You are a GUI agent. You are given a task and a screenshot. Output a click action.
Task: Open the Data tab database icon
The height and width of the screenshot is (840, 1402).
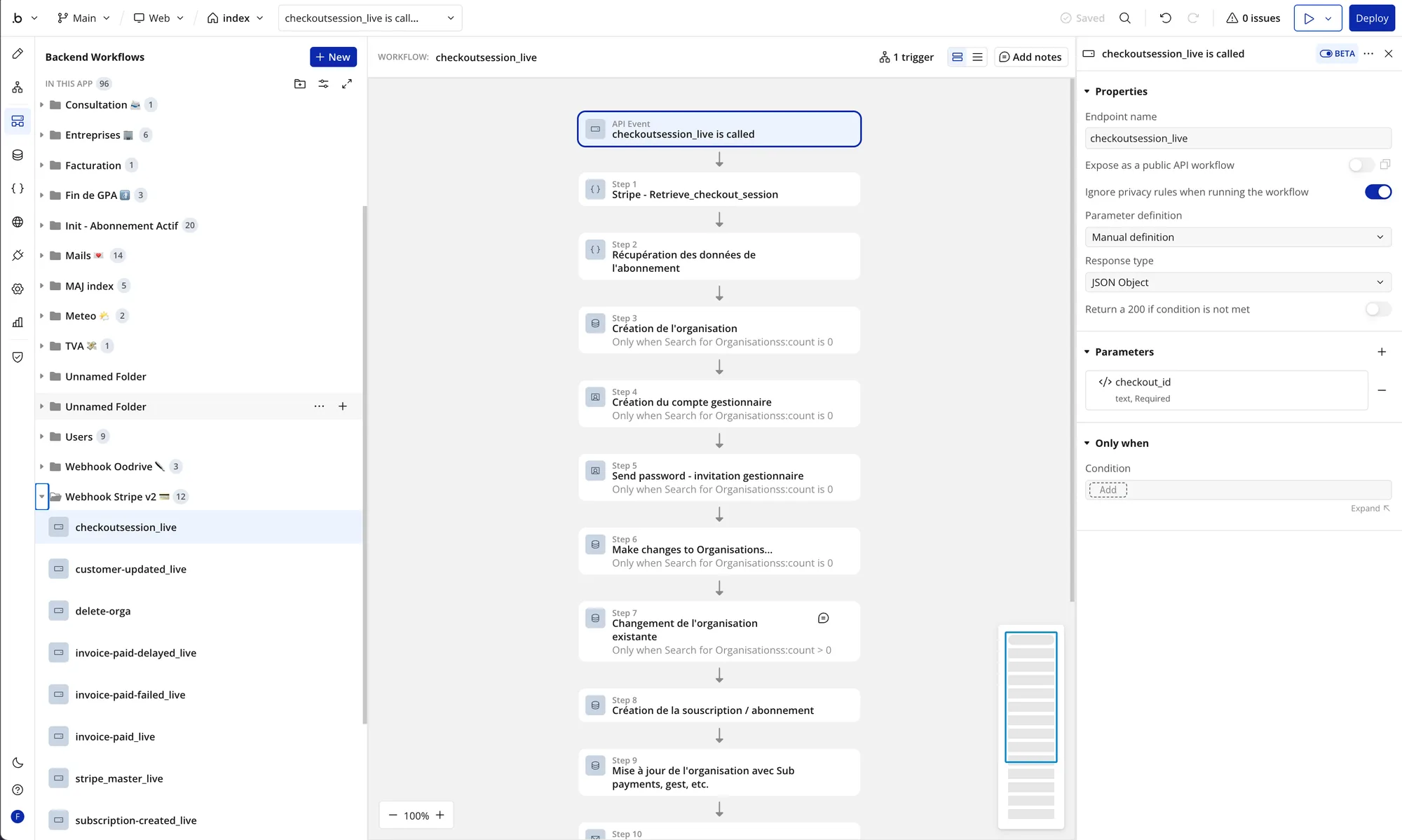click(x=18, y=155)
